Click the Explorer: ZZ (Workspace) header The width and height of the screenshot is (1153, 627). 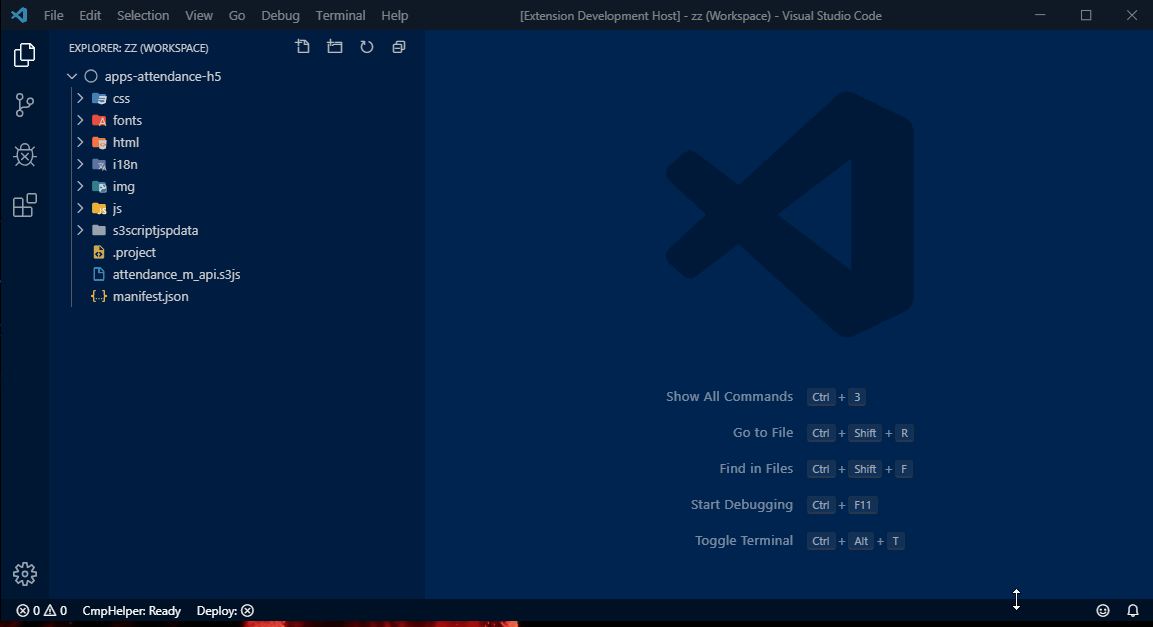pos(139,48)
